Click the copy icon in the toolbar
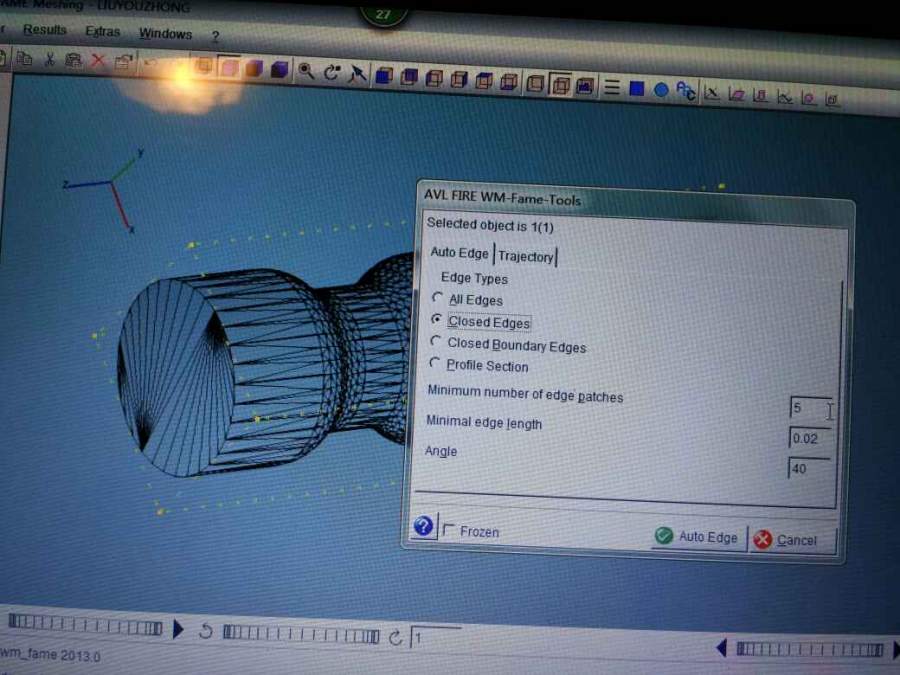Image resolution: width=900 pixels, height=675 pixels. (x=24, y=58)
